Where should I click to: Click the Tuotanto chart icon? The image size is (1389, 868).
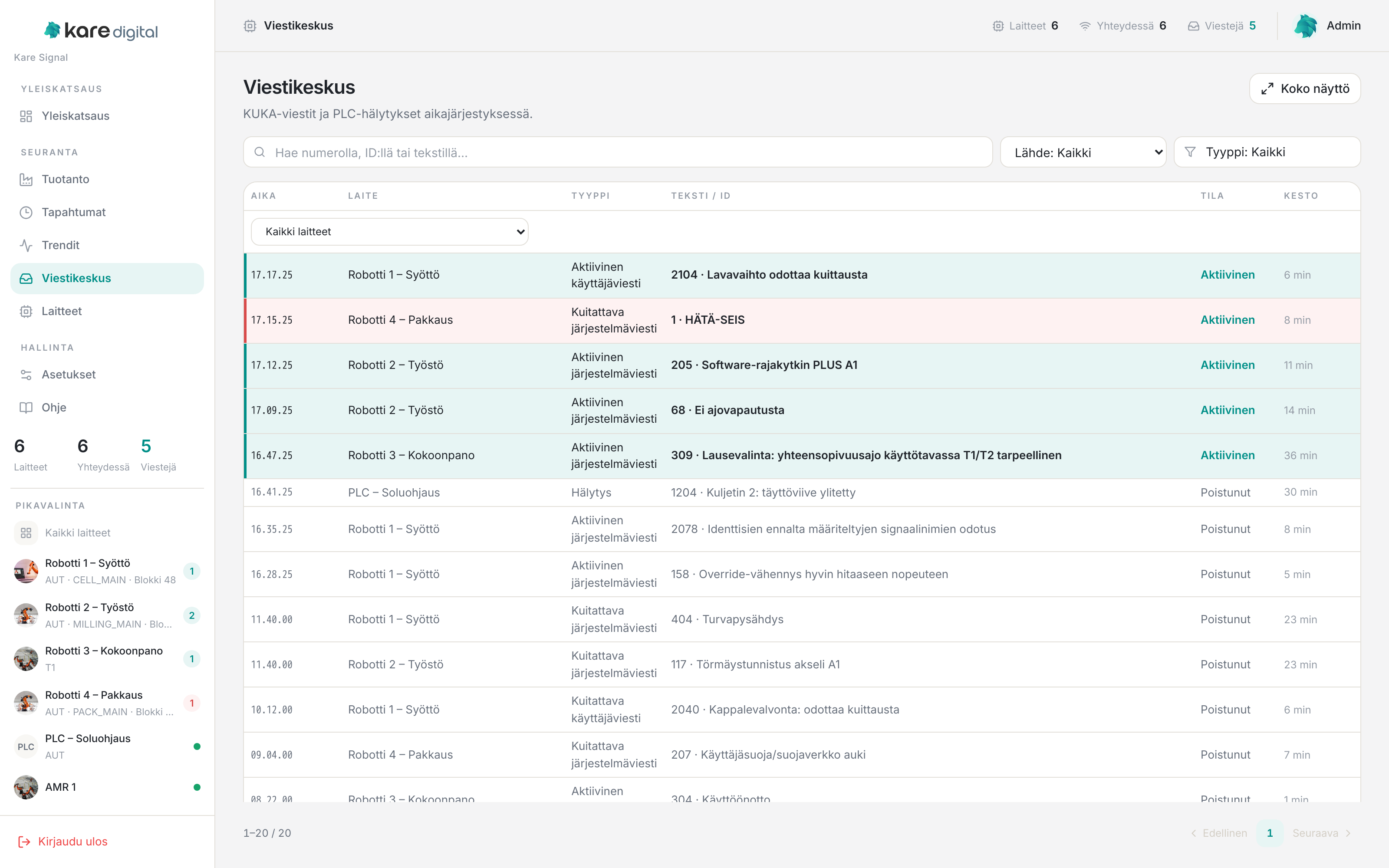(x=26, y=180)
